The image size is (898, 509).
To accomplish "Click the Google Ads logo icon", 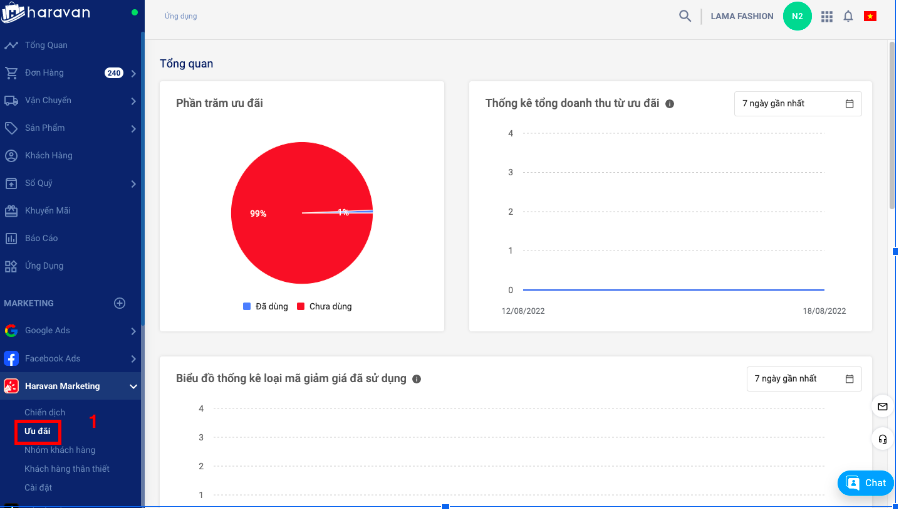I will [11, 330].
